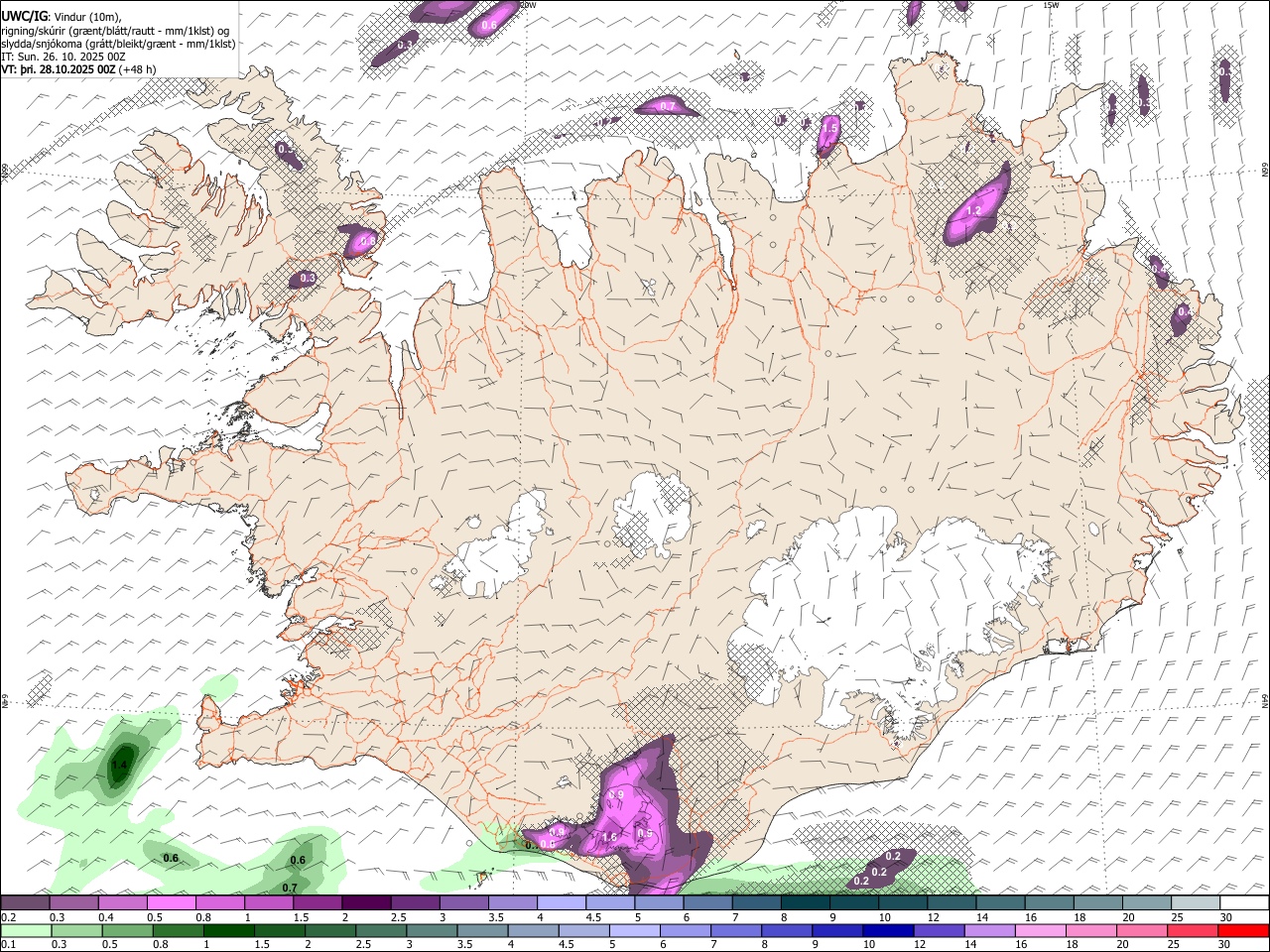Click the '2.5' label on the upper legend row
The height and width of the screenshot is (952, 1270).
click(x=398, y=917)
